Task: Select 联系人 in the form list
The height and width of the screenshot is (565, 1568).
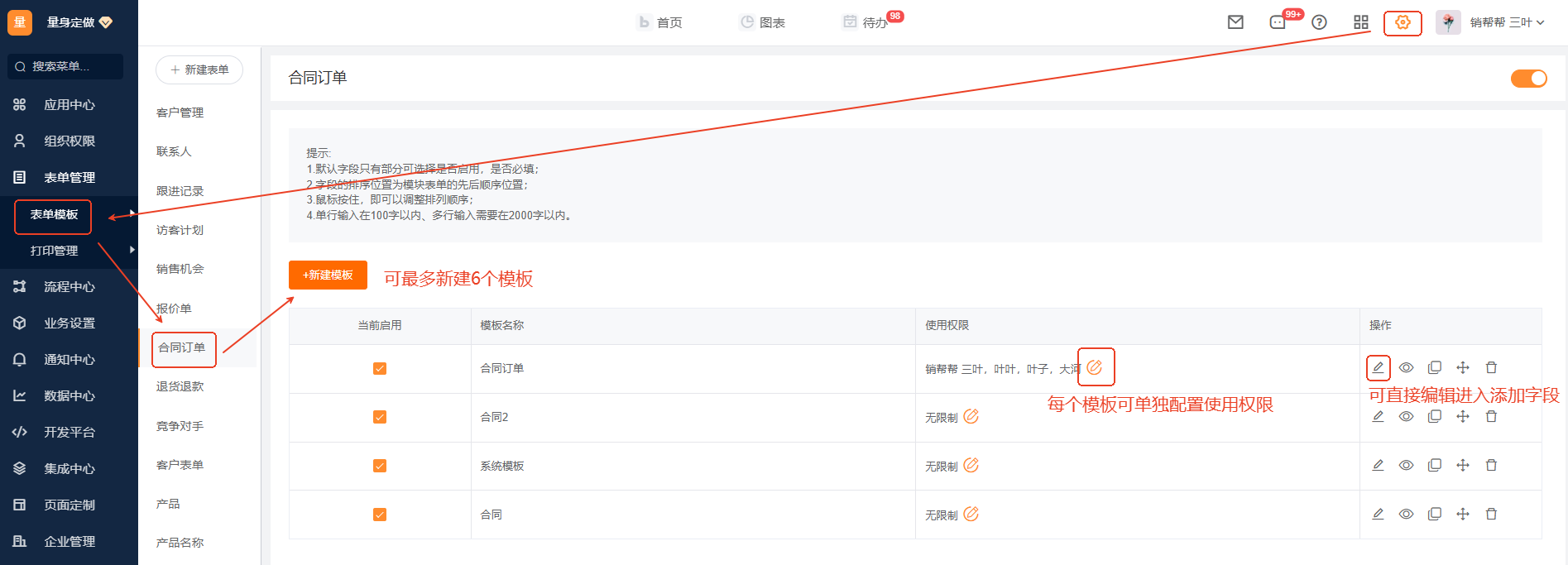Action: coord(174,151)
